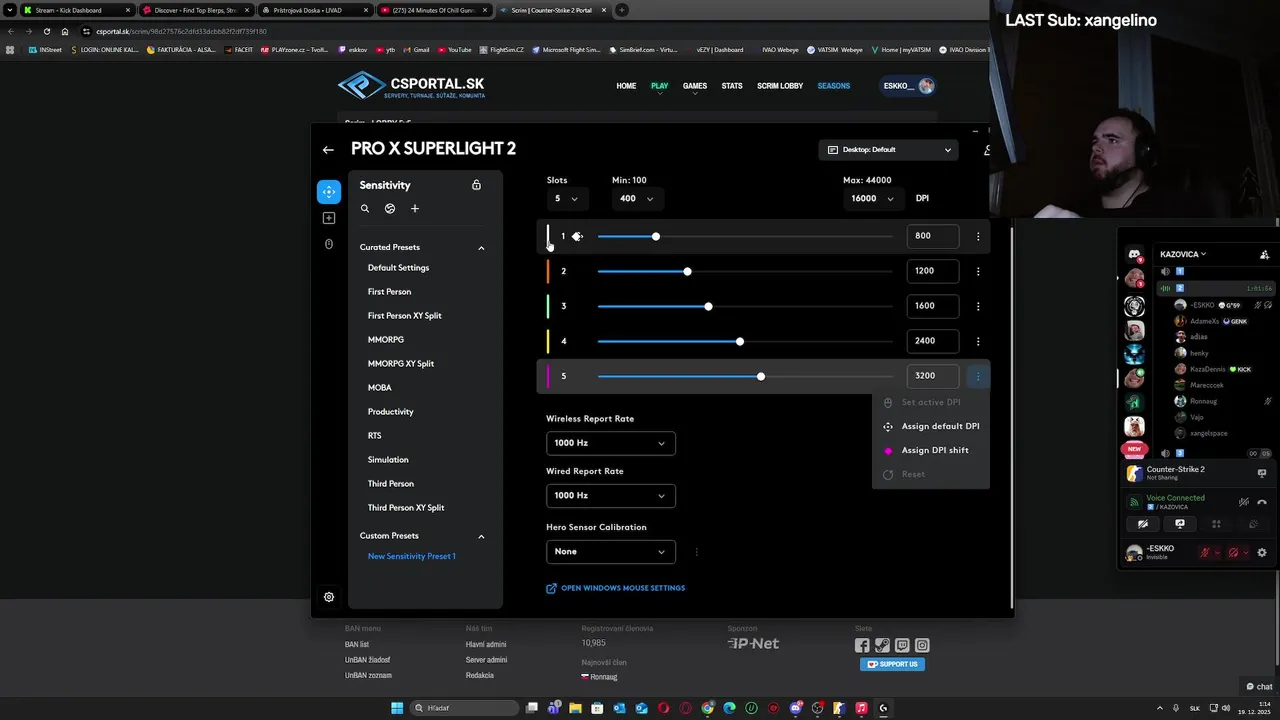This screenshot has height=720, width=1280.
Task: Open the Min DPI 400 dropdown
Action: click(x=637, y=198)
